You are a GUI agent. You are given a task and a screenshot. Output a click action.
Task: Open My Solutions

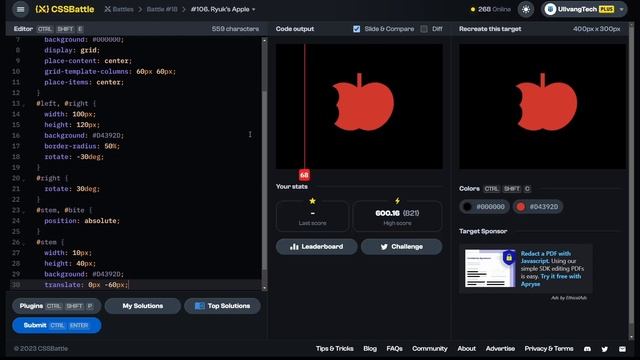click(x=142, y=306)
